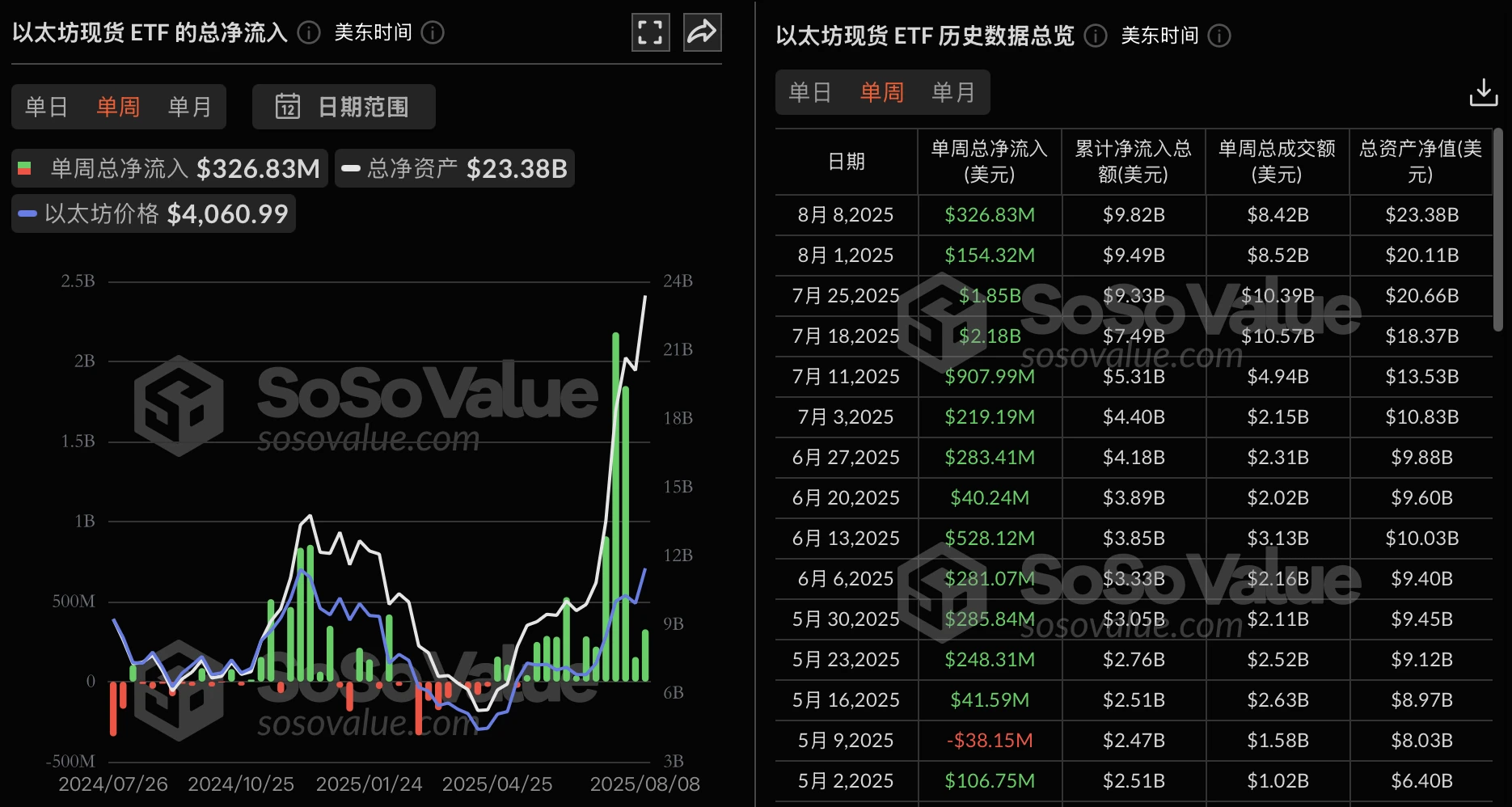Viewport: 1512px width, 807px height.
Task: Switch chart to 单日 view
Action: pyautogui.click(x=46, y=107)
